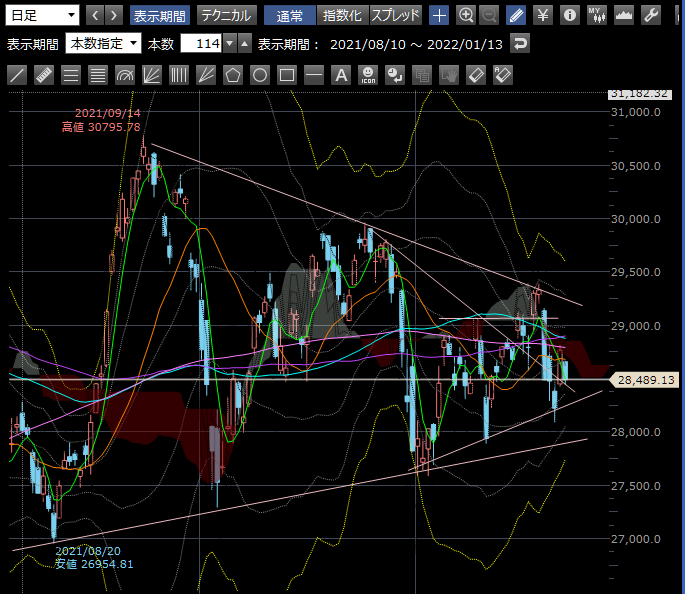Click the previous period arrow button
685x594 pixels.
click(95, 15)
